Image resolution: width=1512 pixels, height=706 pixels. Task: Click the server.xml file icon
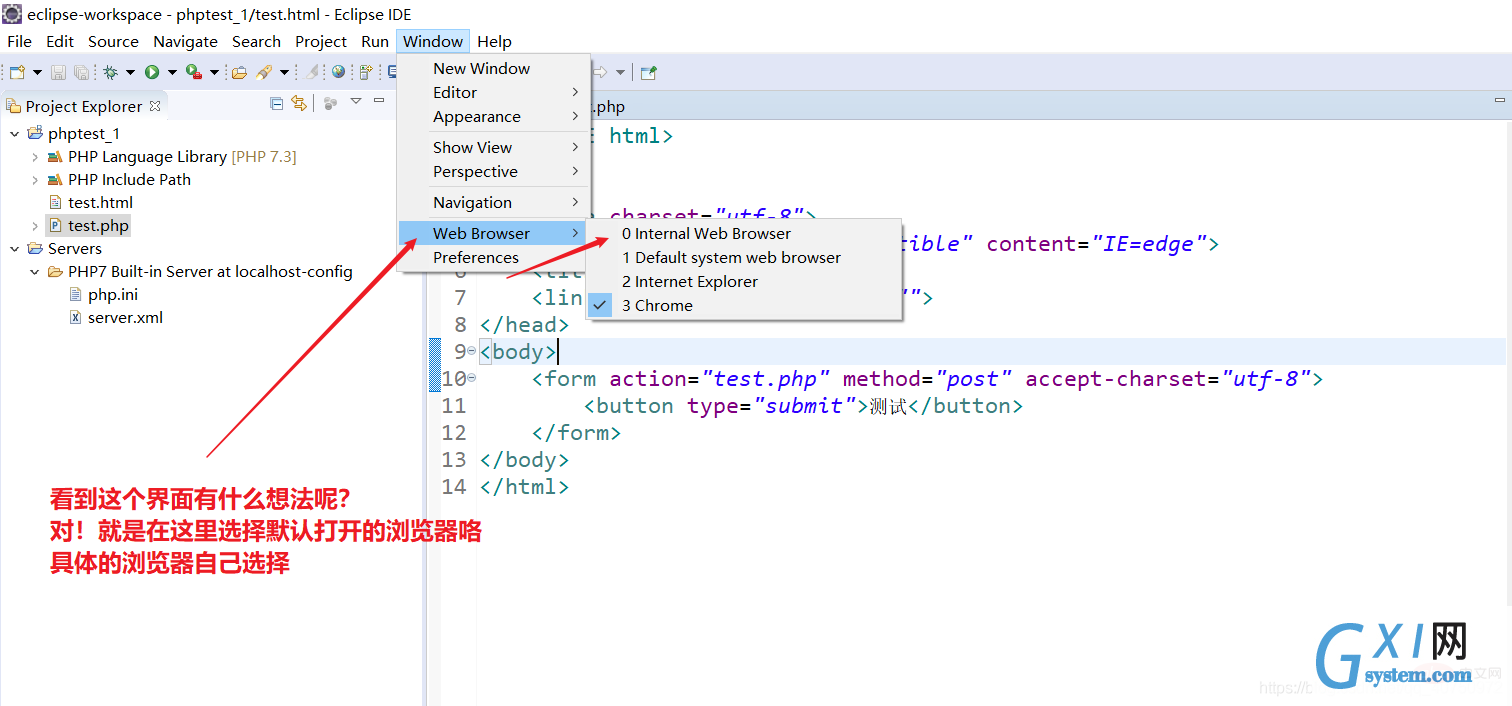click(x=76, y=318)
